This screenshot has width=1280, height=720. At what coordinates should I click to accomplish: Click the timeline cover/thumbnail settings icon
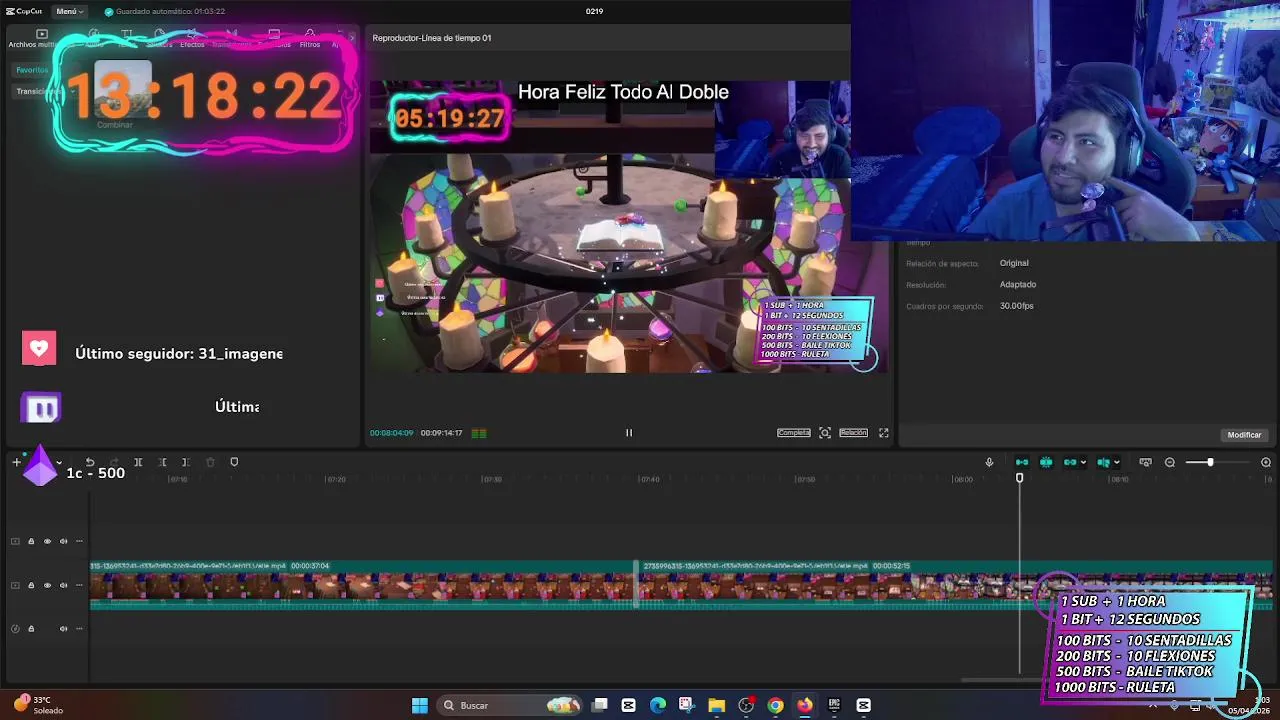[x=1145, y=462]
